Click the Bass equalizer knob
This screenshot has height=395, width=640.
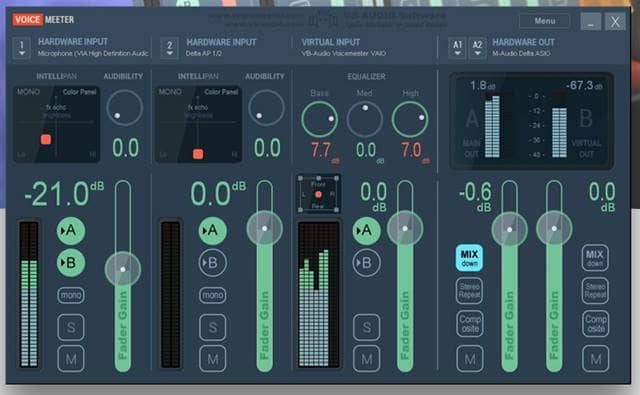click(x=319, y=119)
